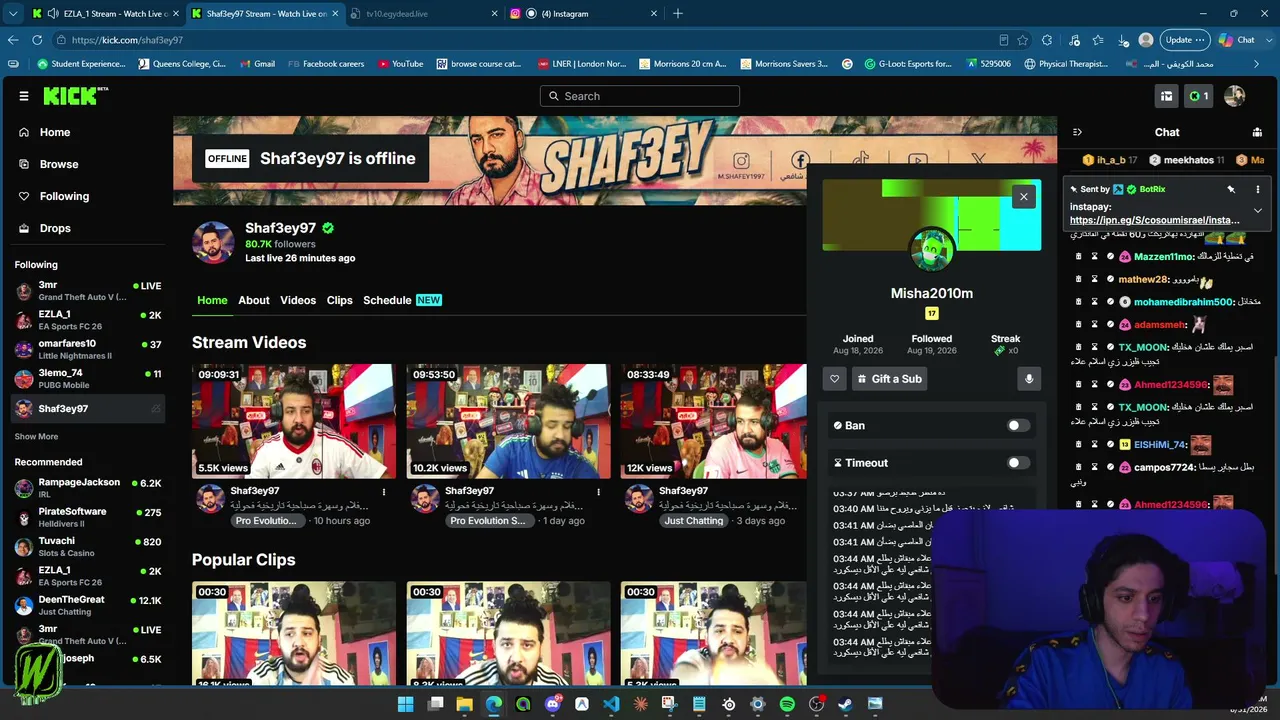Click the Shaf3ey97 channel avatar

click(213, 243)
